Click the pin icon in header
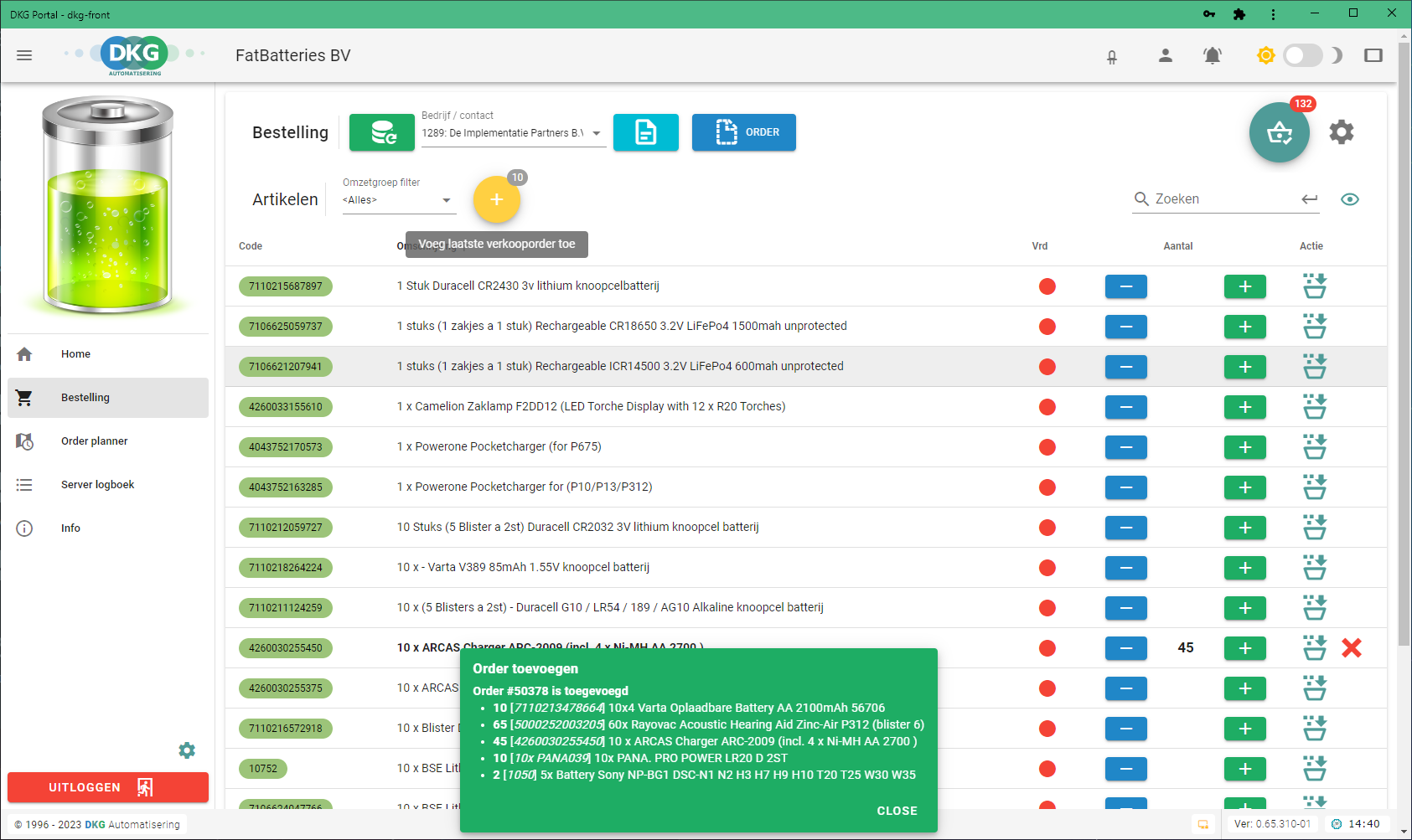The height and width of the screenshot is (840, 1412). [x=1112, y=57]
